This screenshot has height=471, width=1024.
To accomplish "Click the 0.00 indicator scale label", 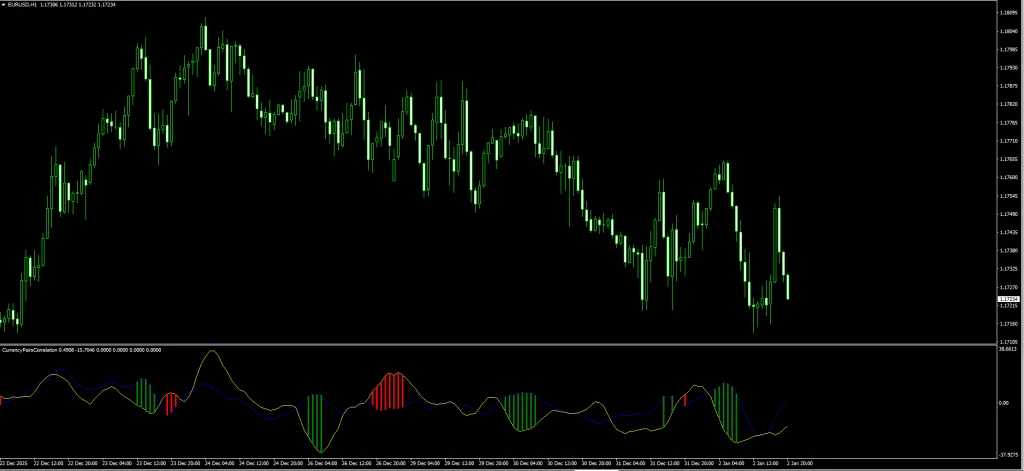I will 1004,403.
